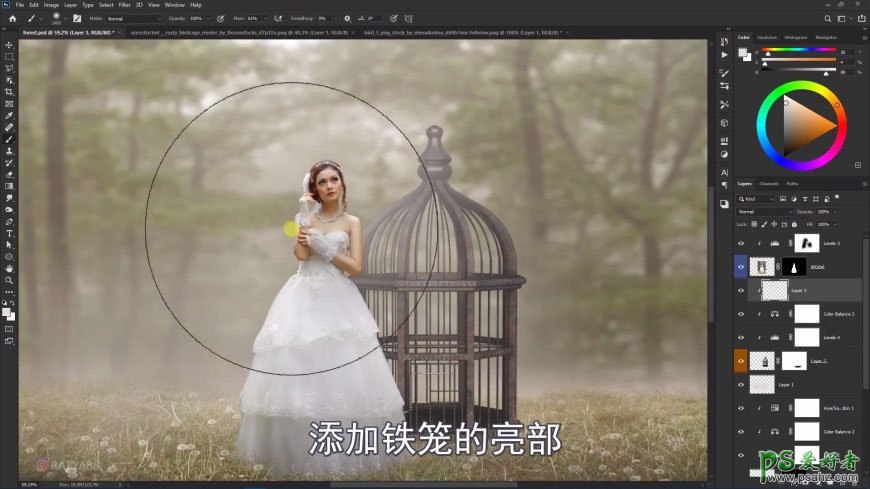Image resolution: width=870 pixels, height=489 pixels.
Task: Switch to the Swatches tab
Action: pyautogui.click(x=767, y=37)
